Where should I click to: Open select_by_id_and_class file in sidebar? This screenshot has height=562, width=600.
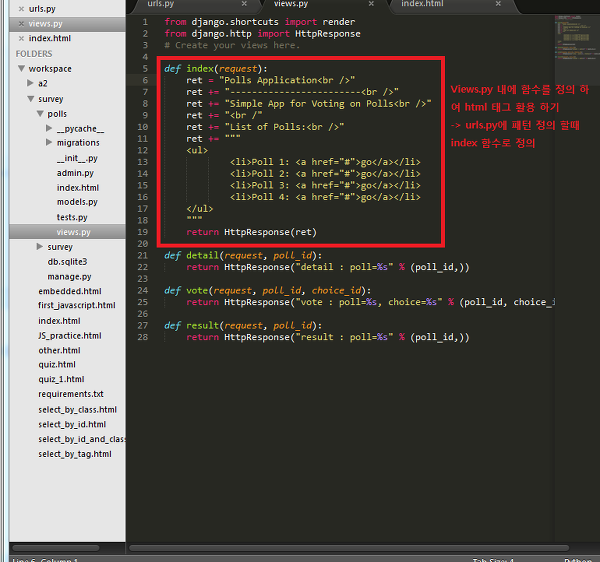pos(82,439)
